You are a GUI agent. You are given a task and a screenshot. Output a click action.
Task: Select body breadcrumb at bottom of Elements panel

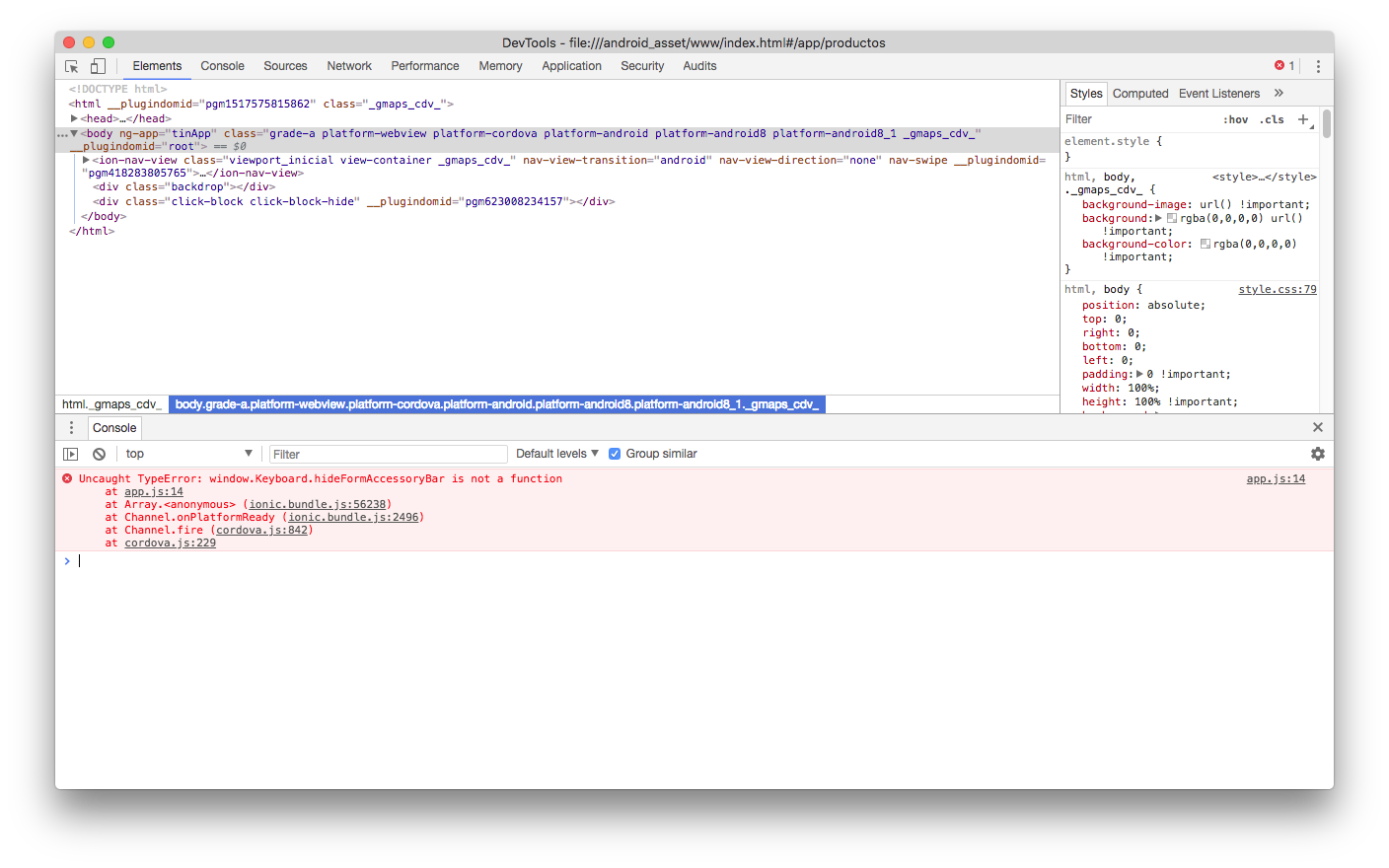pyautogui.click(x=497, y=403)
